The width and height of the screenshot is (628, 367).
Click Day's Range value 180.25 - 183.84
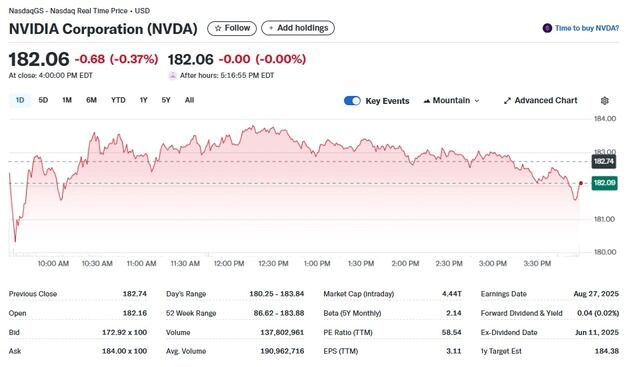coord(277,294)
